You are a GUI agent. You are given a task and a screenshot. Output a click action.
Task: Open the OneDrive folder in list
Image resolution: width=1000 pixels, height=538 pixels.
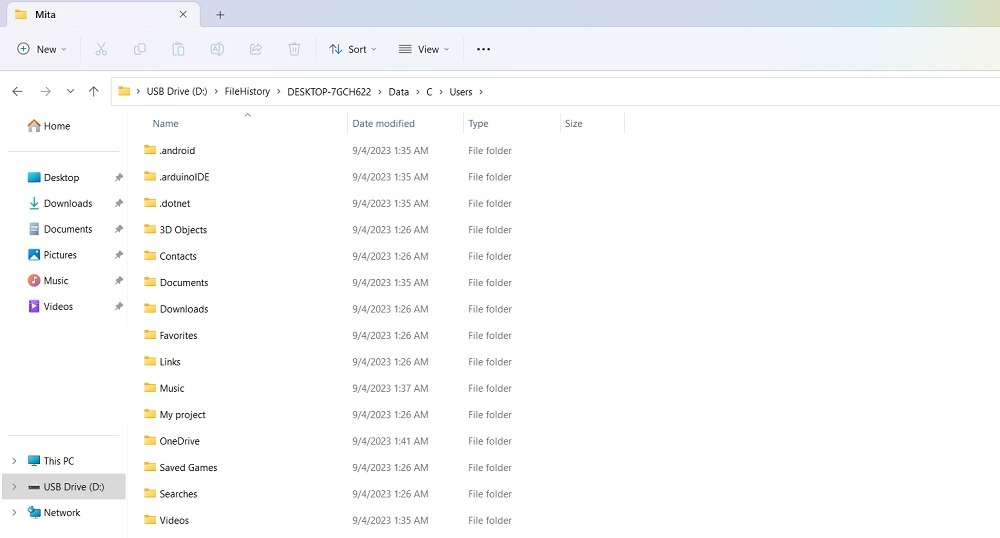179,441
